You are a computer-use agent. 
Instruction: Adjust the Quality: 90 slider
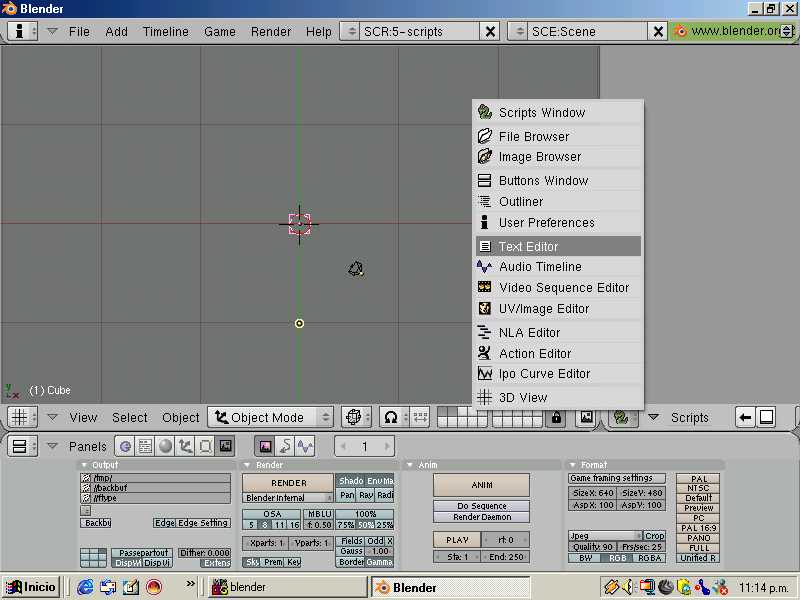tap(592, 546)
